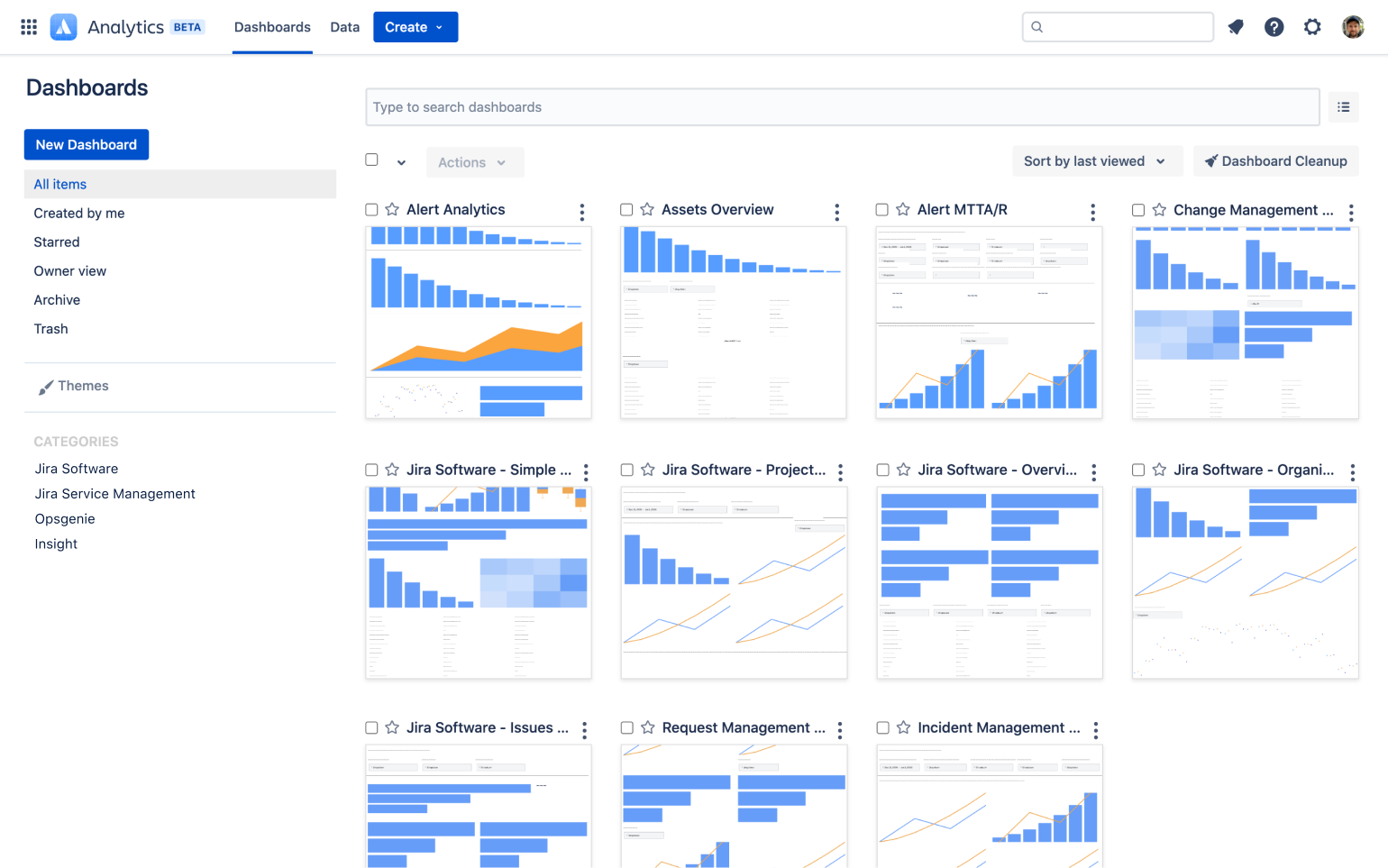Expand the Create dropdown button
The width and height of the screenshot is (1388, 868).
(415, 27)
